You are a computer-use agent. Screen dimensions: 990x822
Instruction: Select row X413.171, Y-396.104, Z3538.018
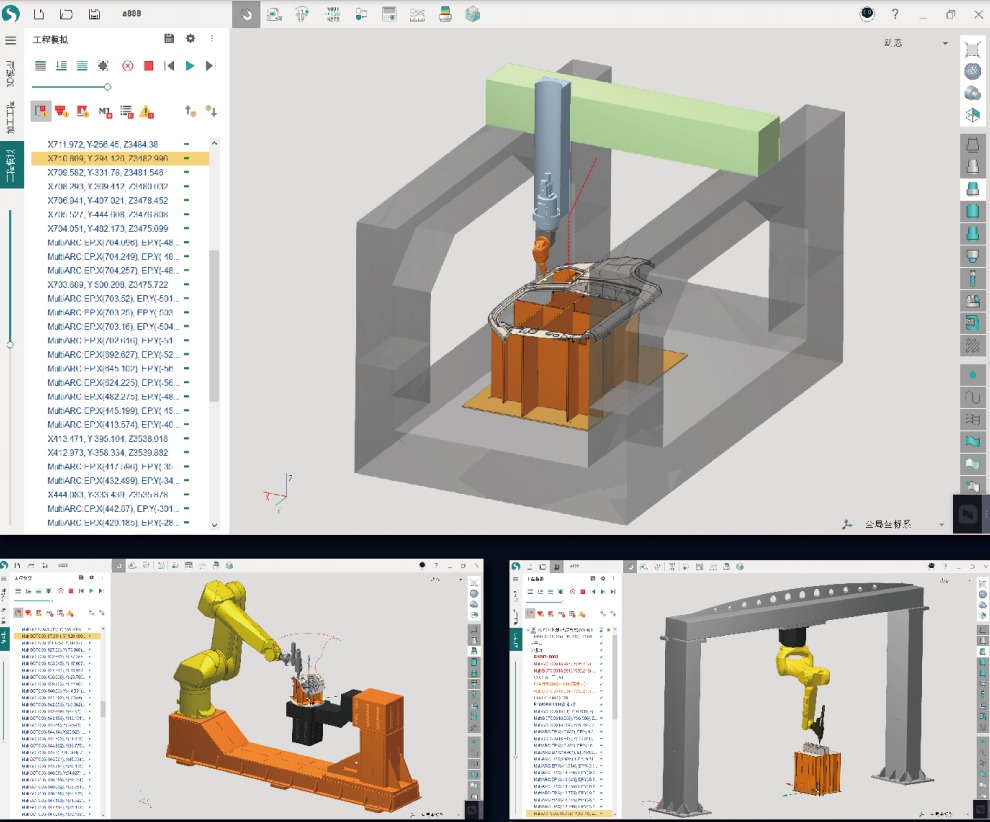pyautogui.click(x=120, y=439)
